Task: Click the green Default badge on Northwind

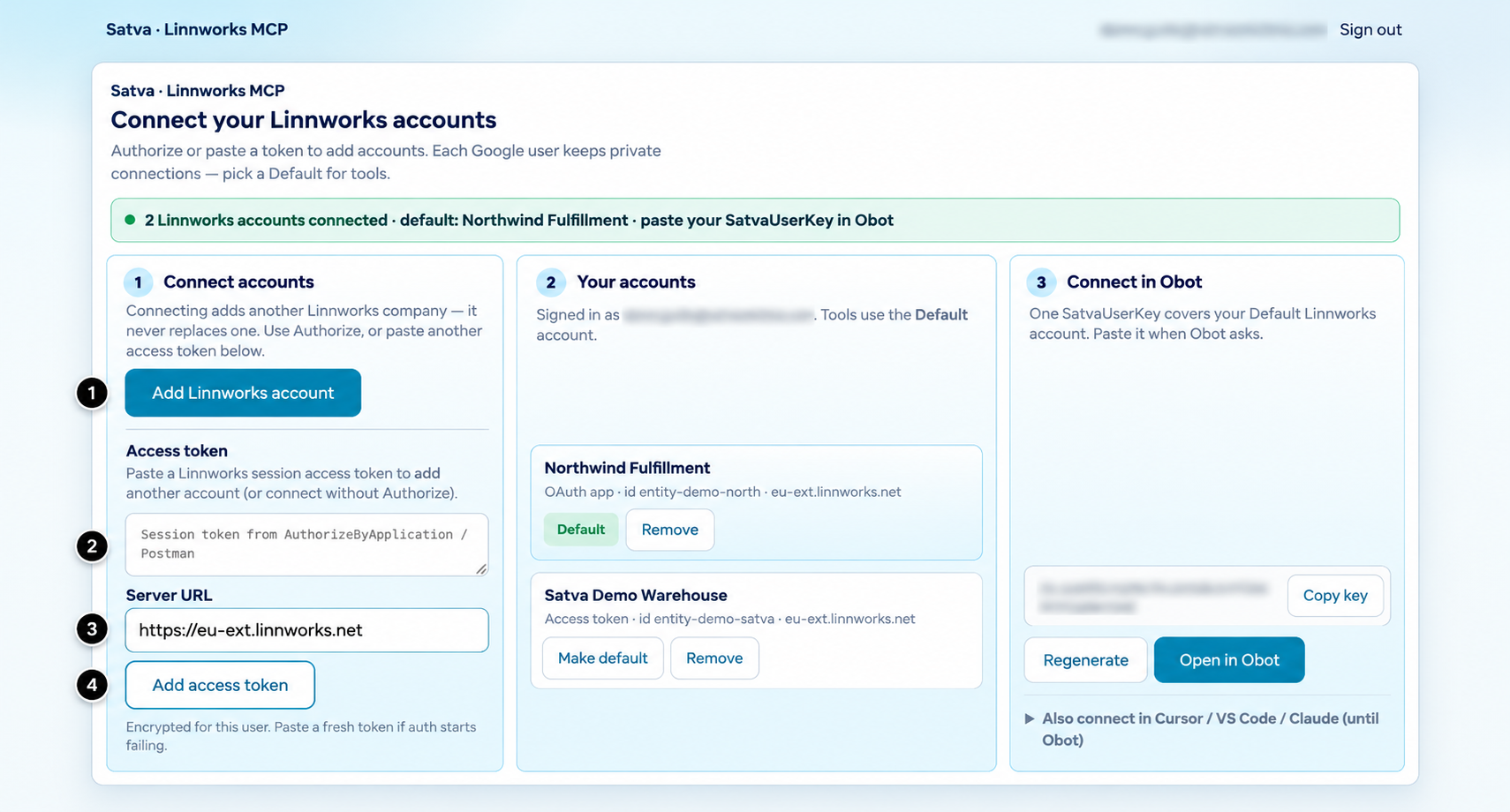Action: tap(580, 530)
